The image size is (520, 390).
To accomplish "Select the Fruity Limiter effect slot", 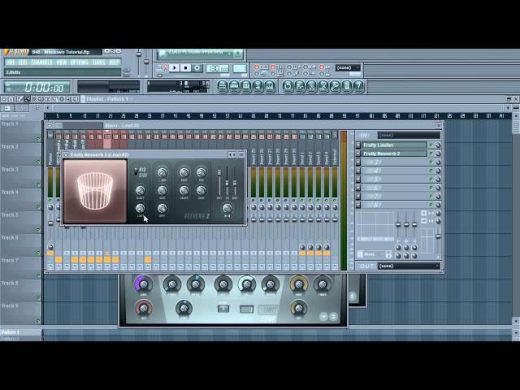I will click(394, 145).
